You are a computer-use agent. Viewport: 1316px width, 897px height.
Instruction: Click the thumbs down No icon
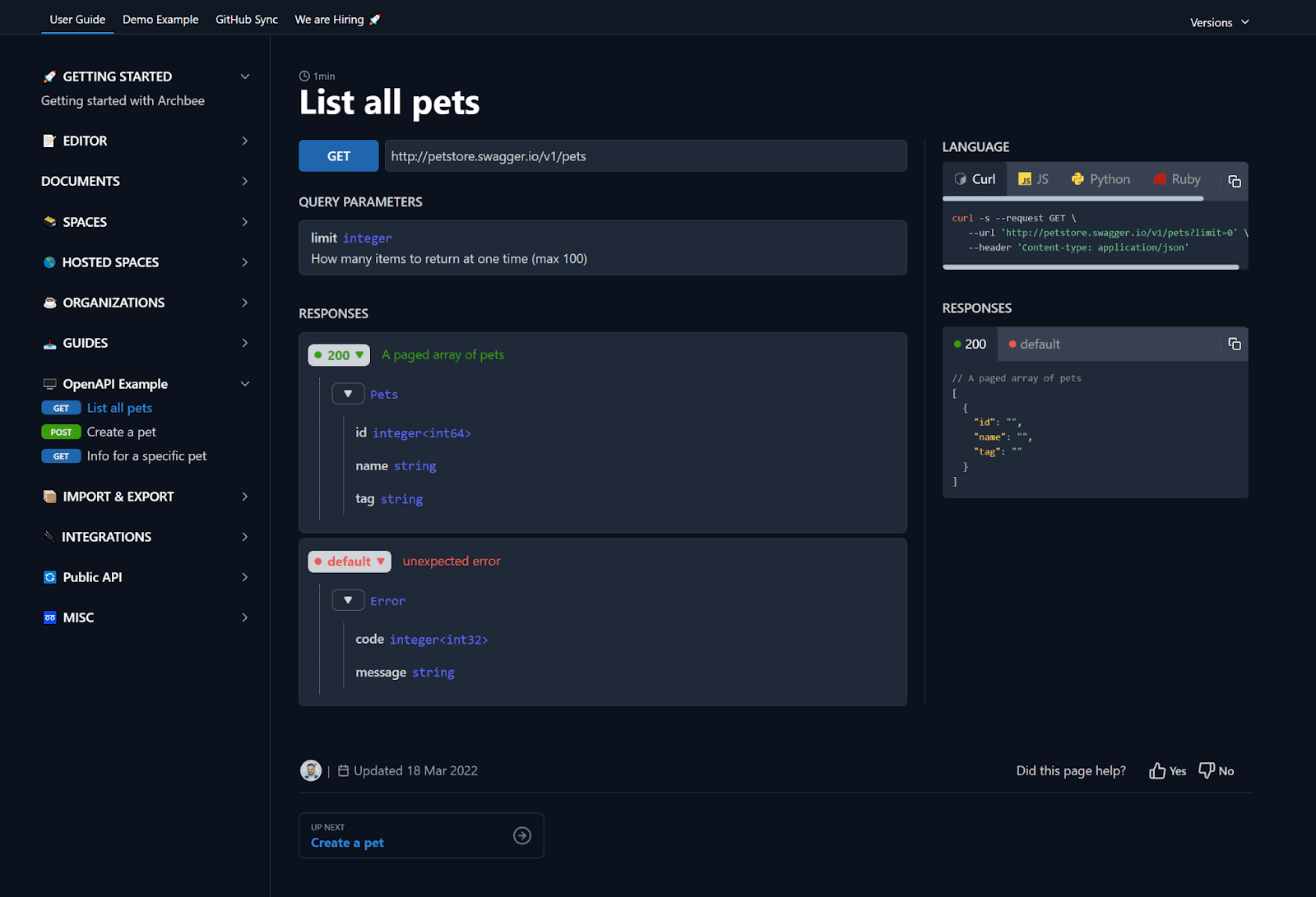1207,770
